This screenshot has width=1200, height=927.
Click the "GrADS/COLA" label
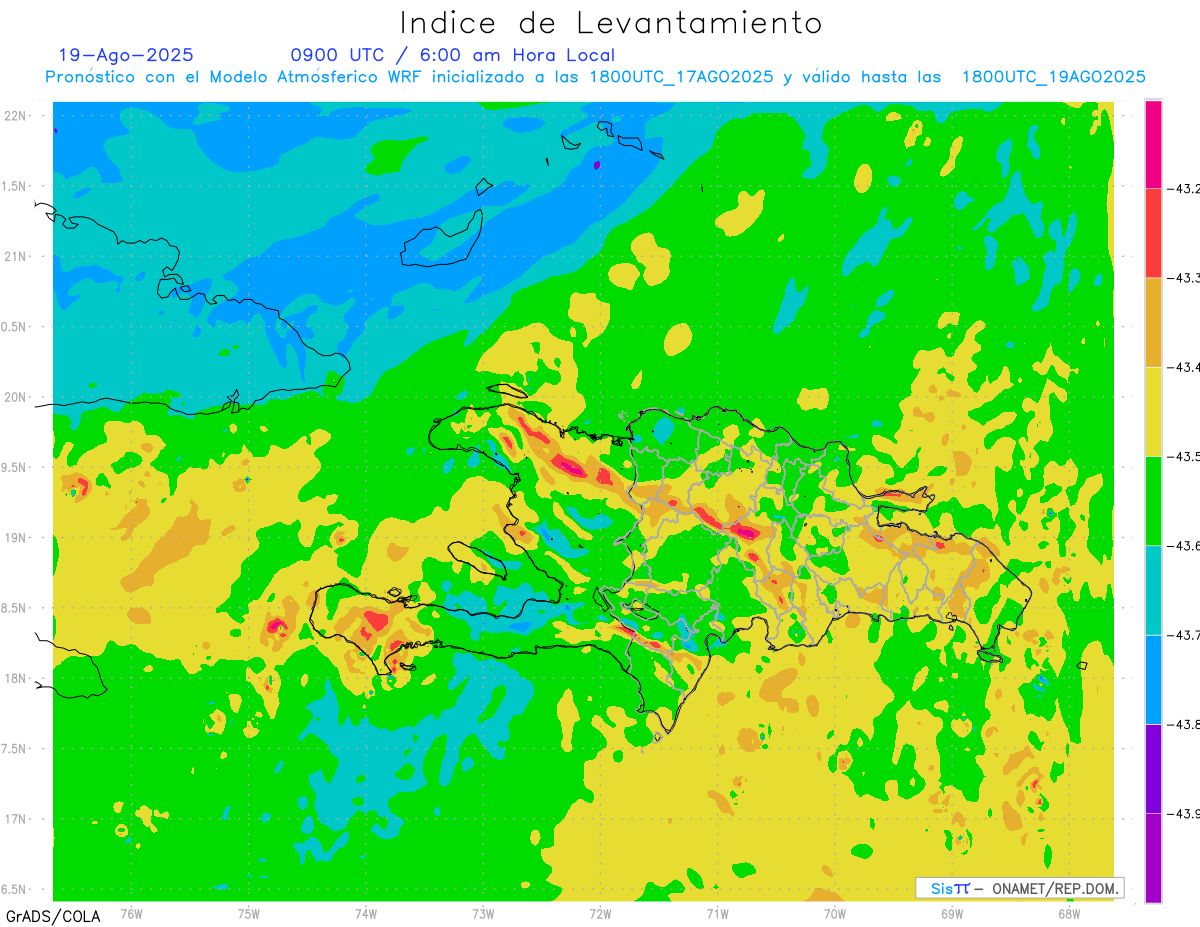coord(51,916)
